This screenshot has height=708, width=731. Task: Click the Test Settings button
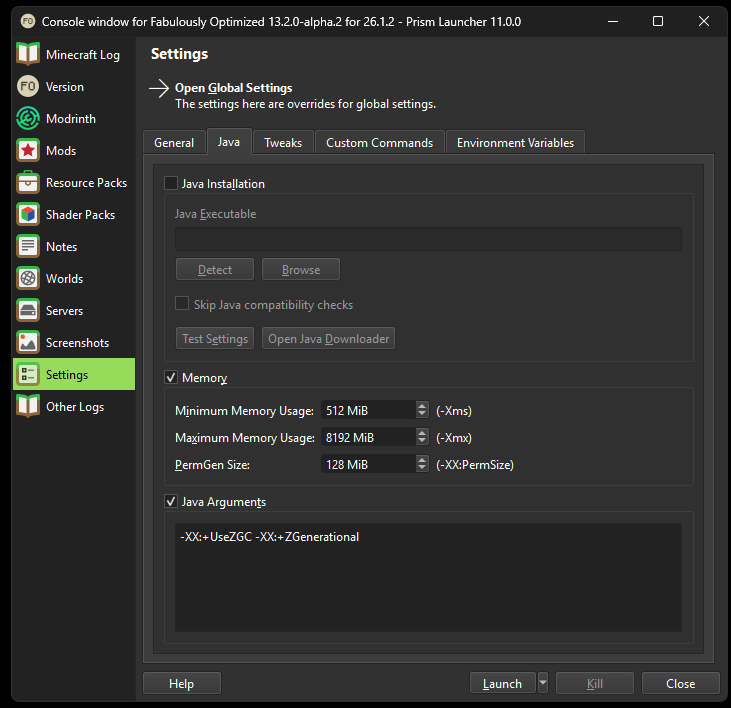215,338
